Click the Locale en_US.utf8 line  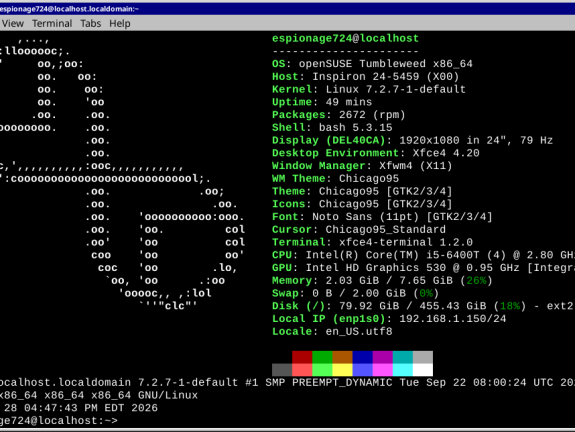coord(332,332)
